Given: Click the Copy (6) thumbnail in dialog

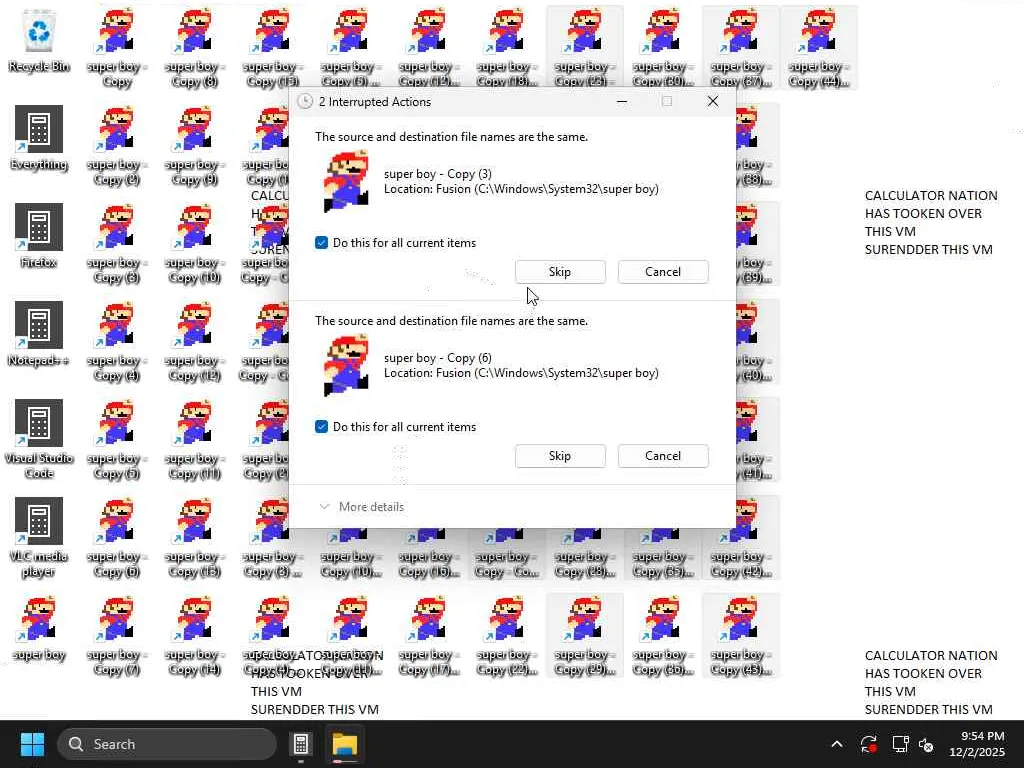Looking at the screenshot, I should (346, 365).
